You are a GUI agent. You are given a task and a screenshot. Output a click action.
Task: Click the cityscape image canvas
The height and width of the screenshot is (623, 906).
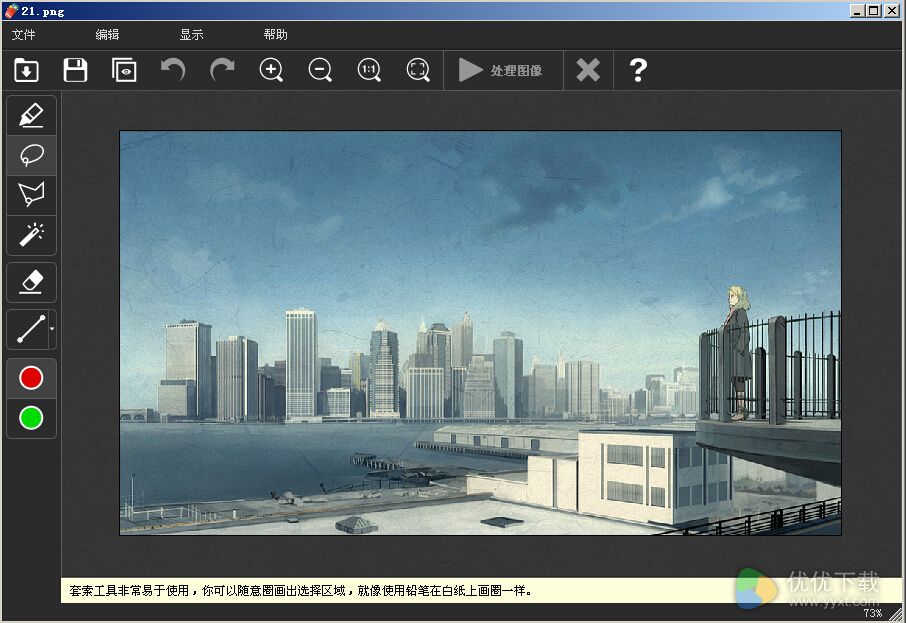pos(480,333)
